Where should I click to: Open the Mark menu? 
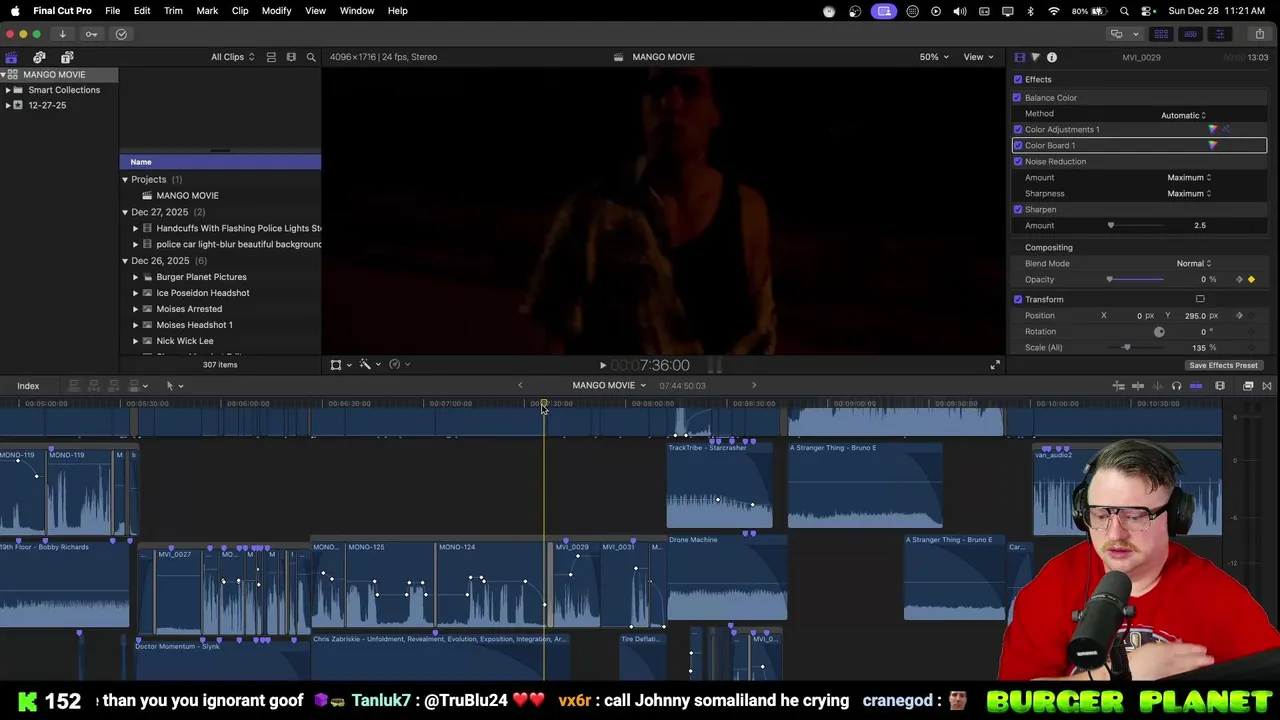[207, 11]
